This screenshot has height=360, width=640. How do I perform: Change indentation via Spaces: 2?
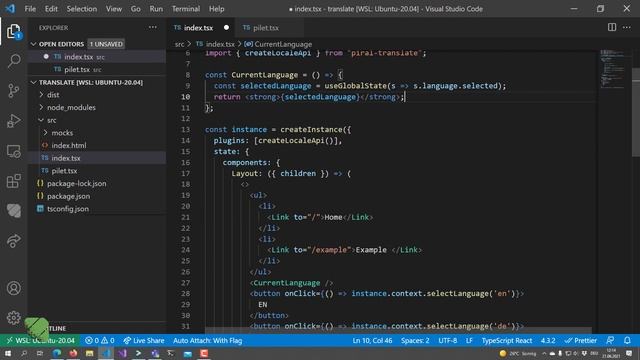(x=415, y=340)
